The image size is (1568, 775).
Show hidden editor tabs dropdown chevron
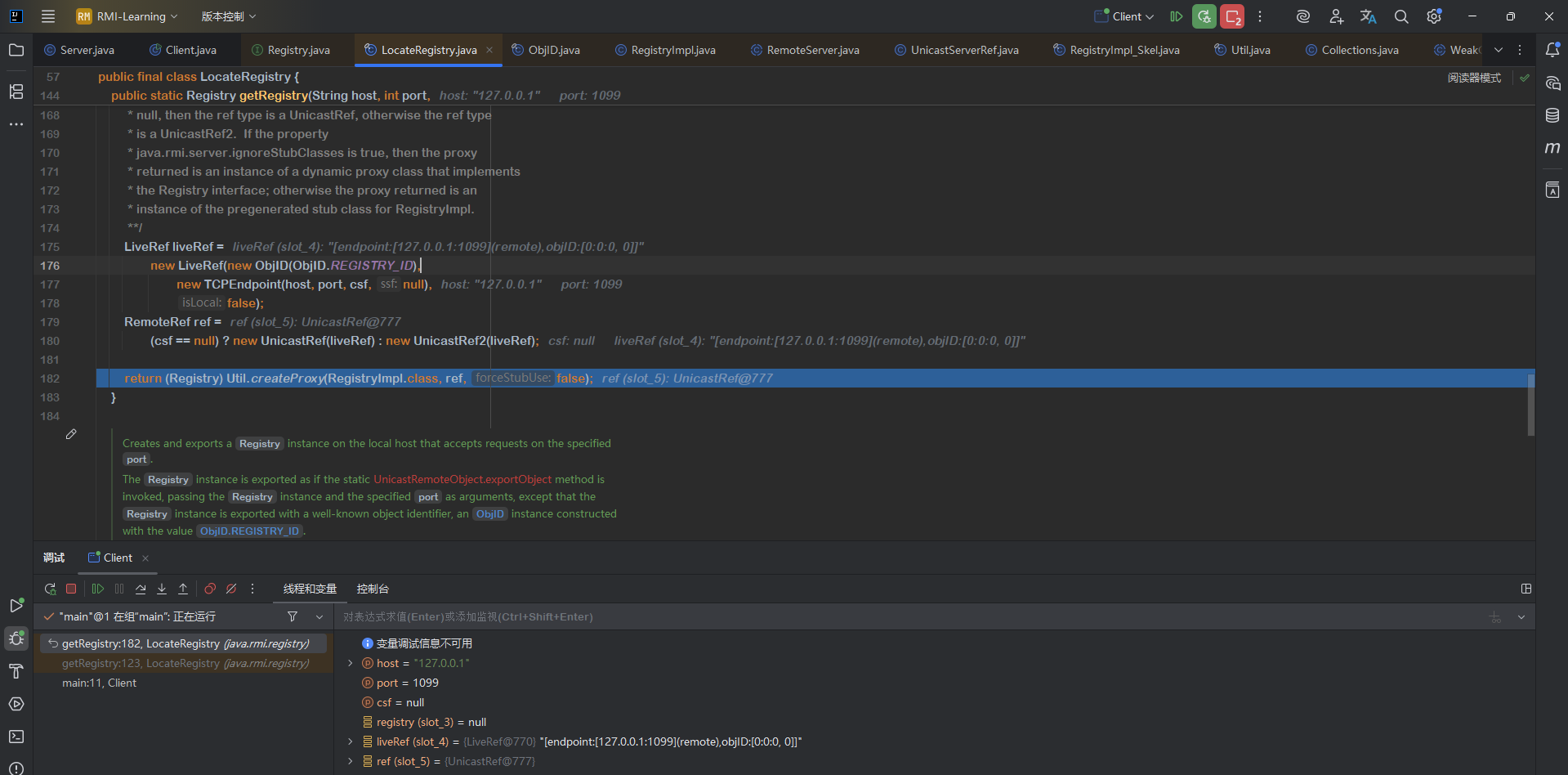pyautogui.click(x=1499, y=50)
